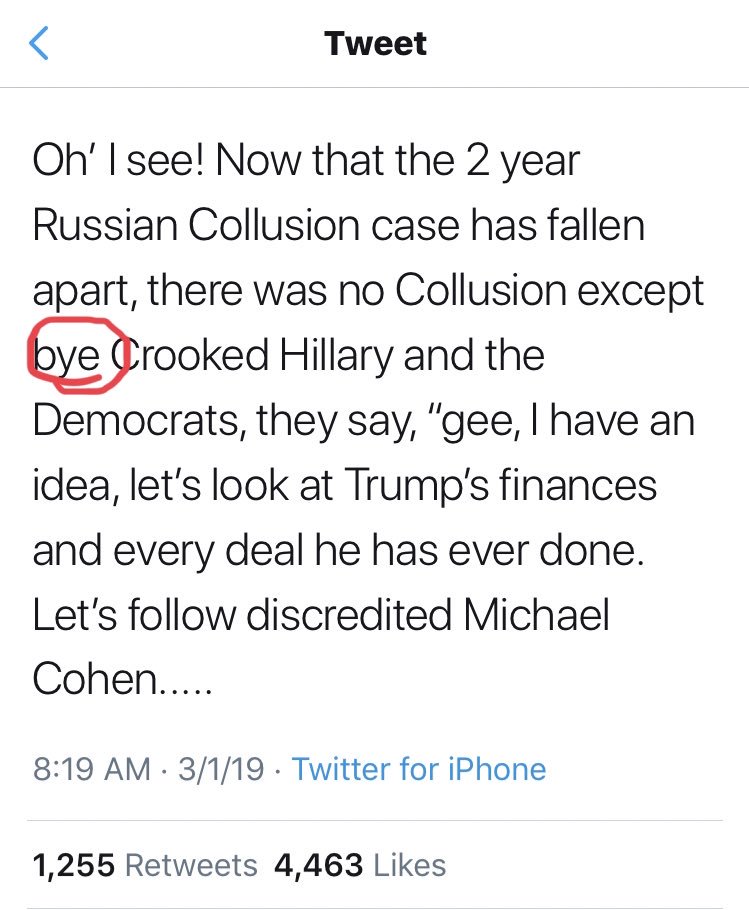
Task: Click the 3/1/19 date
Action: pyautogui.click(x=221, y=769)
